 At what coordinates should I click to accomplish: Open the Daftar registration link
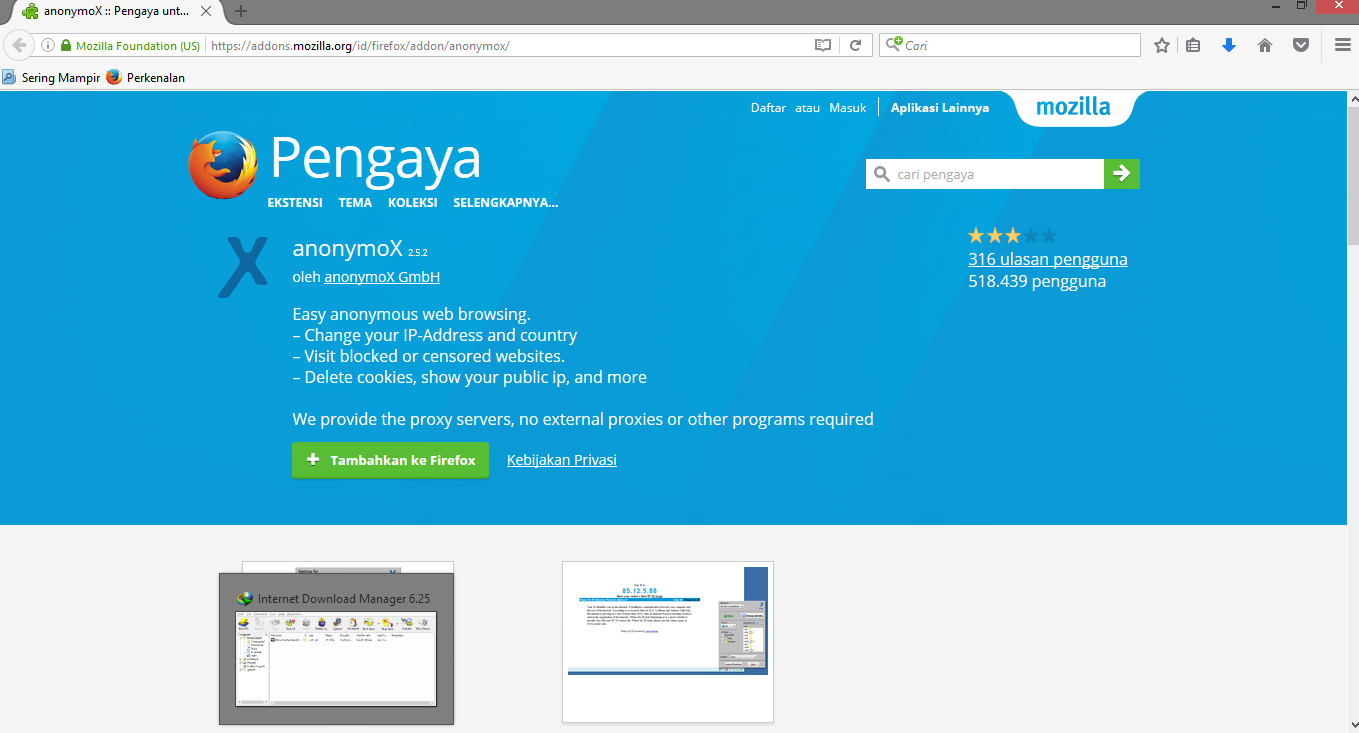coord(768,108)
